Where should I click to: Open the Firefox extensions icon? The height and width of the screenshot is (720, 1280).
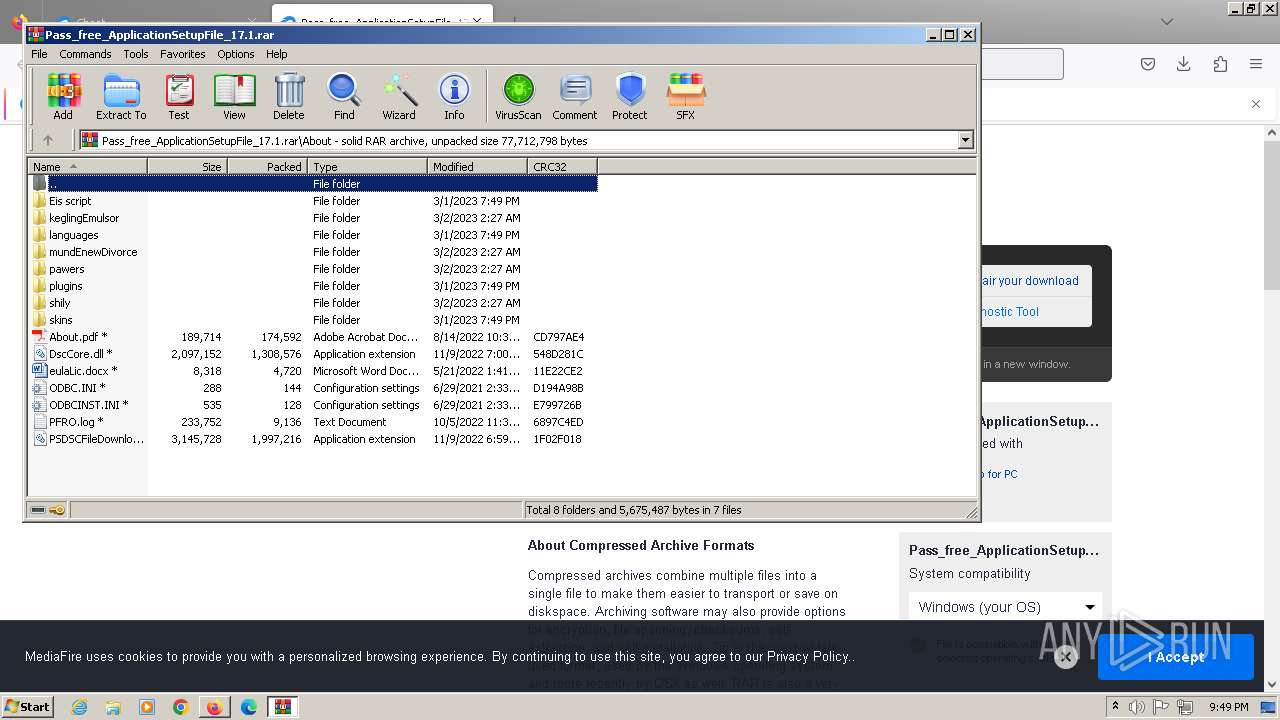tap(1220, 64)
